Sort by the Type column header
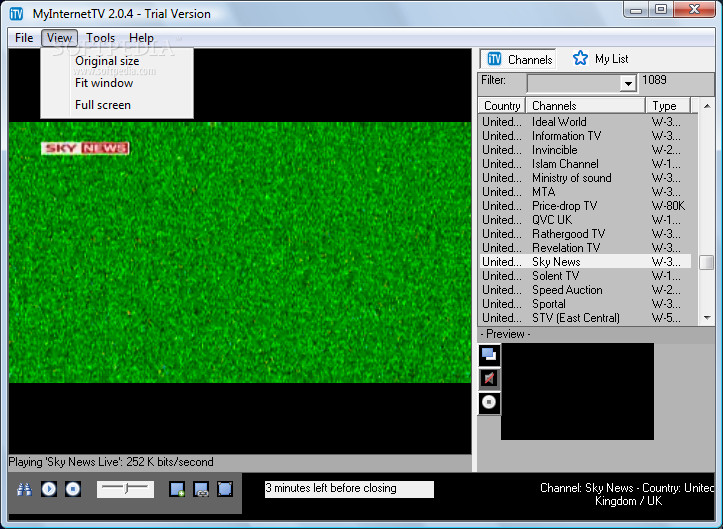 [668, 106]
